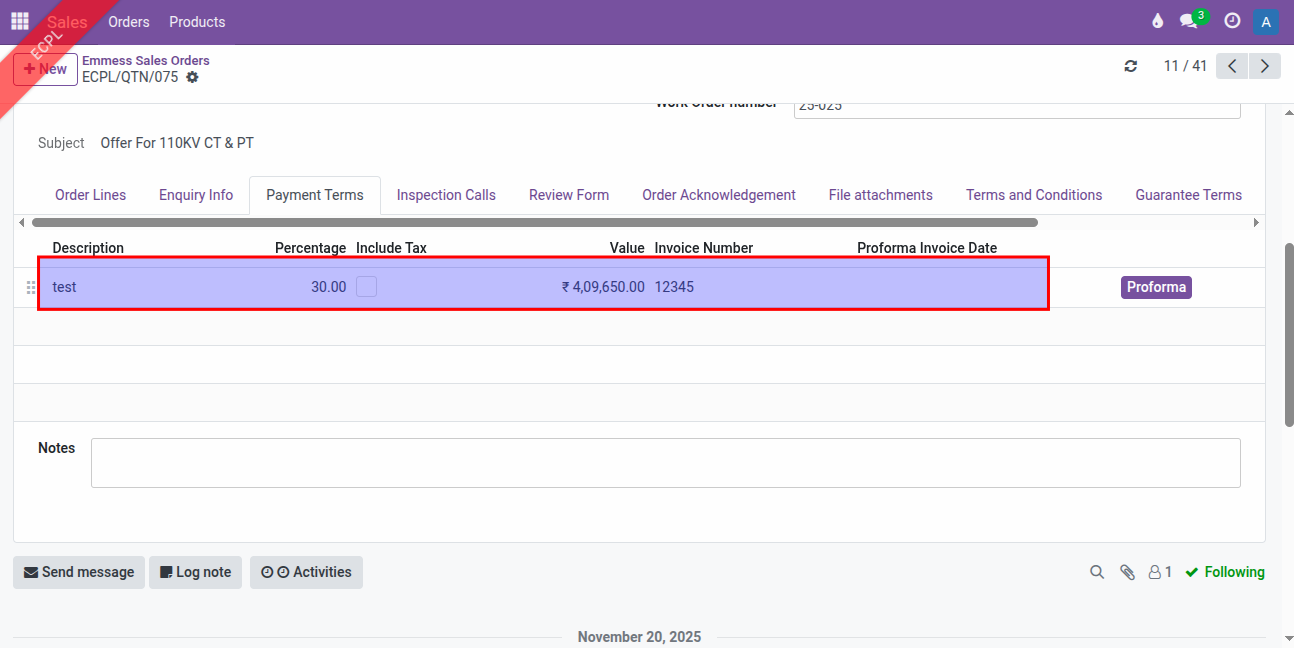Viewport: 1294px width, 648px height.
Task: Click inside the Notes text field
Action: [665, 463]
